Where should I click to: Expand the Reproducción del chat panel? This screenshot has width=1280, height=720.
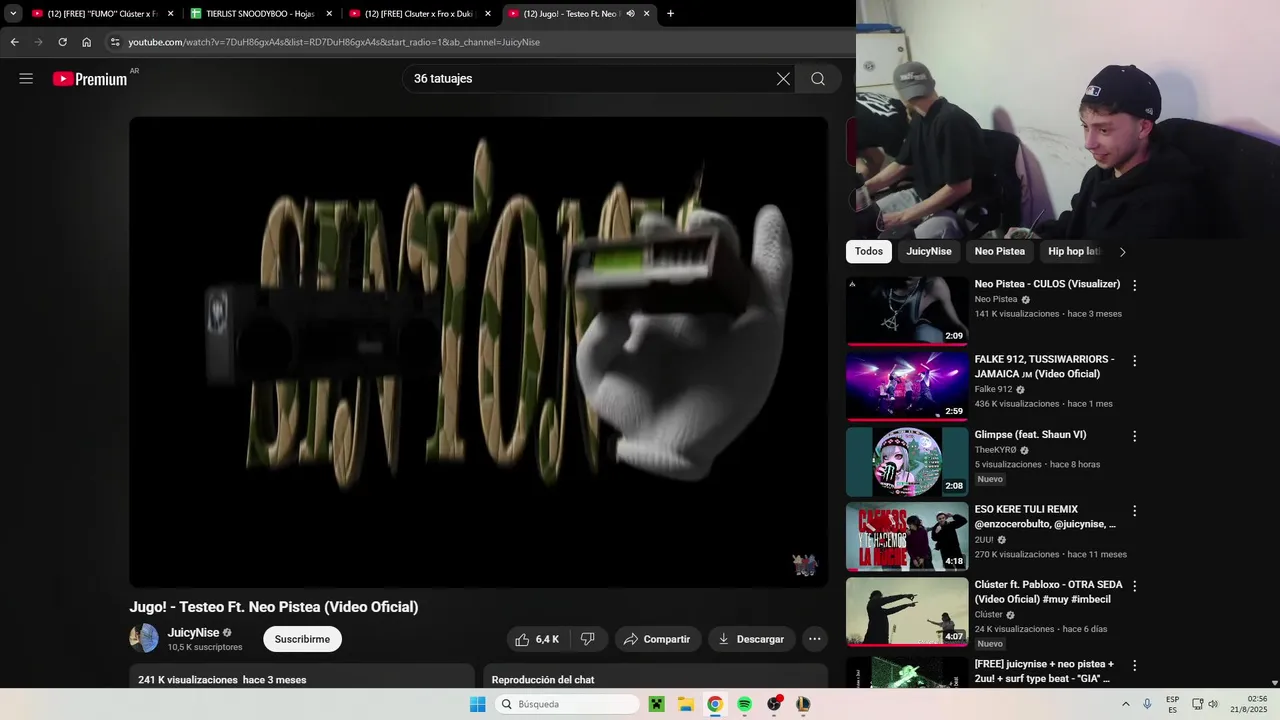(x=655, y=679)
